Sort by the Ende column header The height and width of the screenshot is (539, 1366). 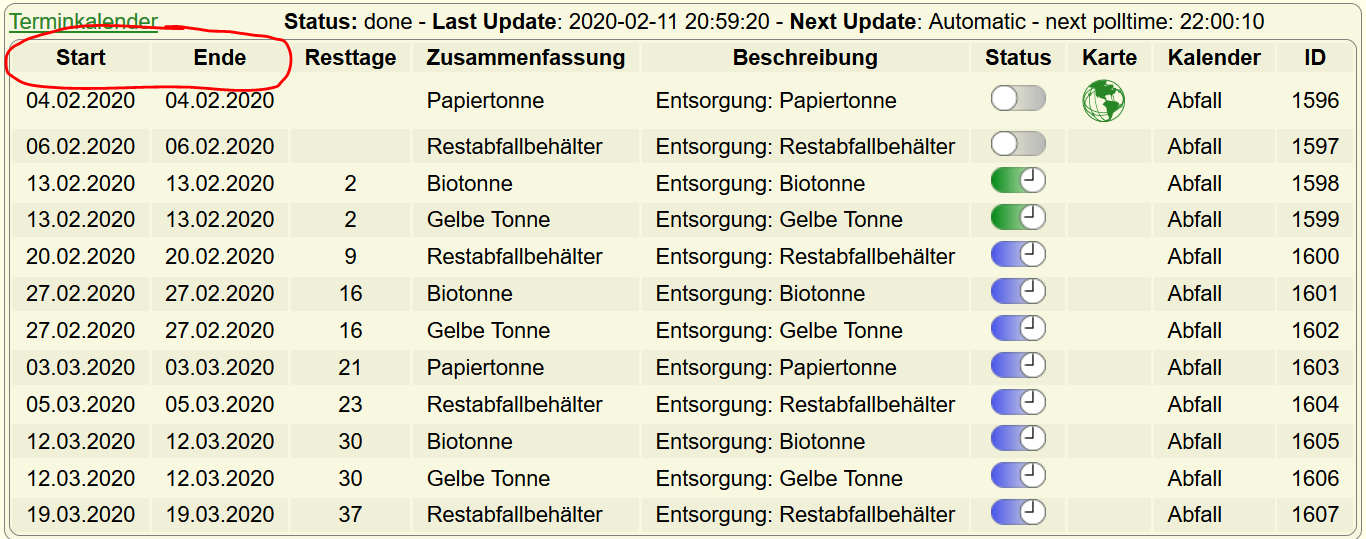220,58
